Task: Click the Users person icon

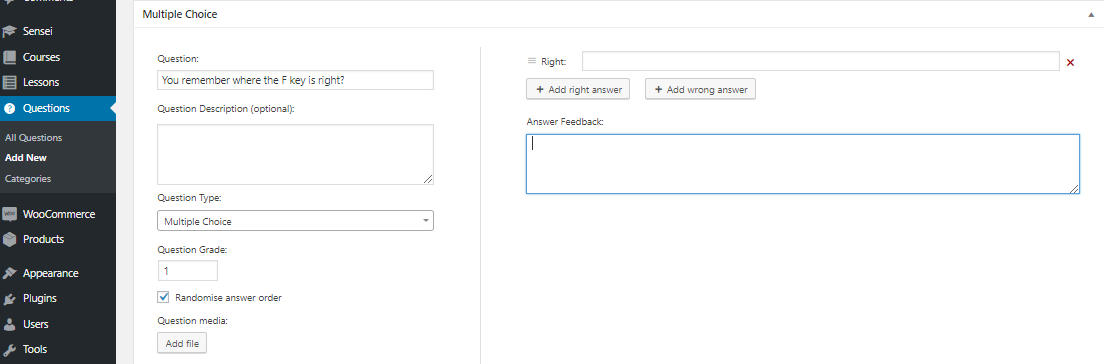Action: click(10, 325)
